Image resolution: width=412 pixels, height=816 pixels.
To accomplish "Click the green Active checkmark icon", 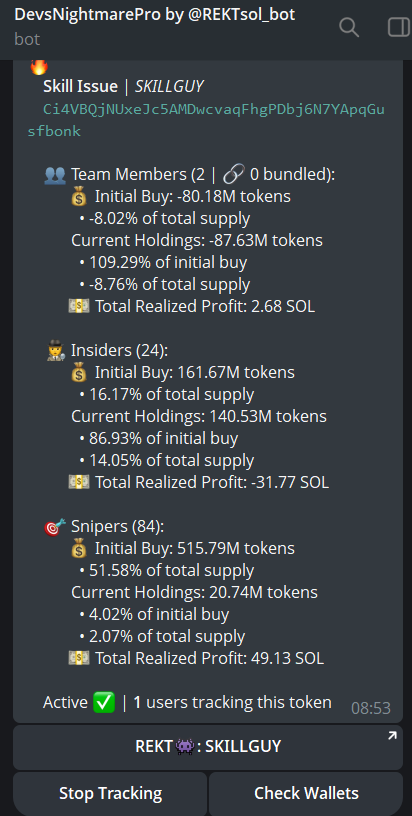I will tap(104, 703).
